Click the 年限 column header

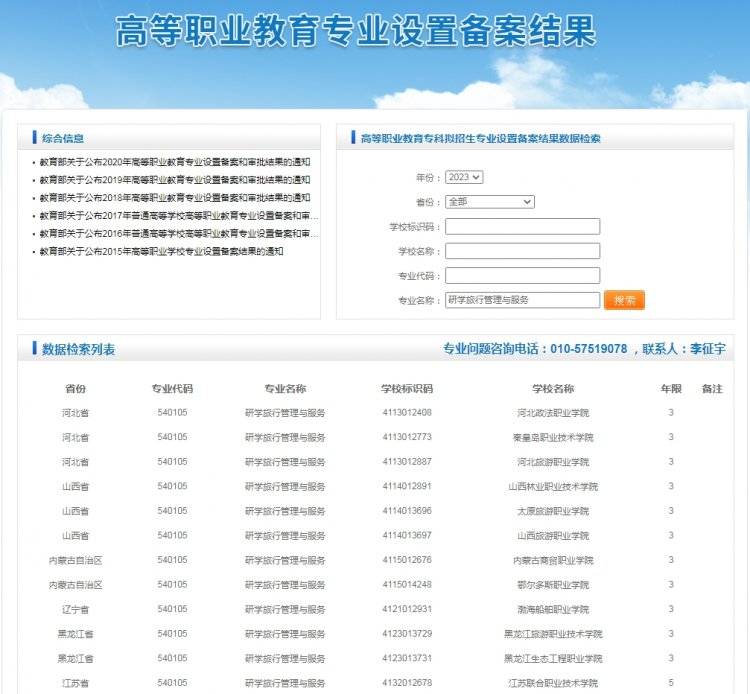tap(671, 389)
